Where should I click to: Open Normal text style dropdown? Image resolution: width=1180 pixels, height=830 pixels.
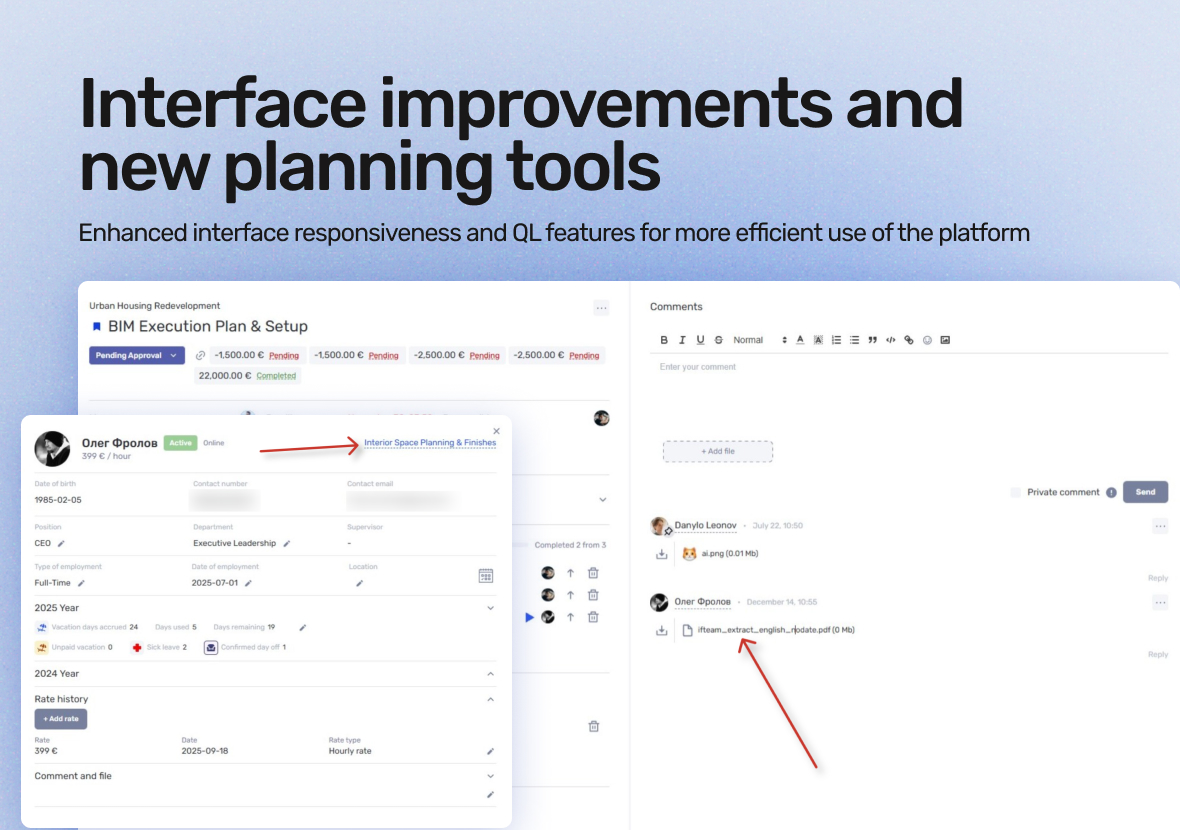pyautogui.click(x=759, y=340)
